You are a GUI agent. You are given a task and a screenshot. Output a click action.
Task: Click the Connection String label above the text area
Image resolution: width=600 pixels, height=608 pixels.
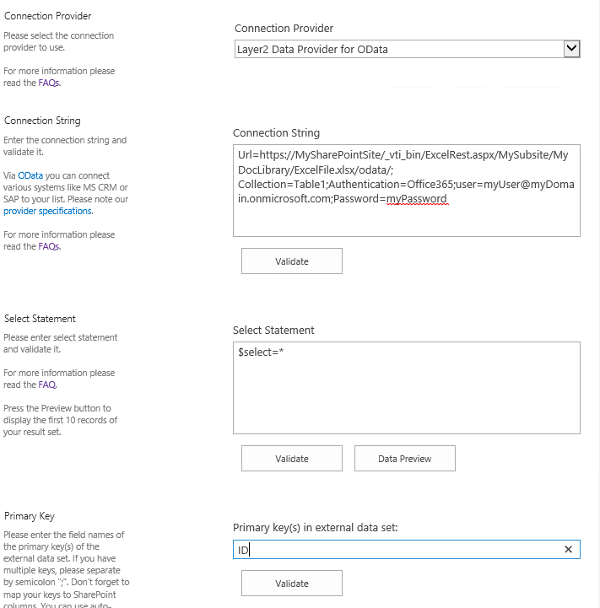(x=276, y=133)
